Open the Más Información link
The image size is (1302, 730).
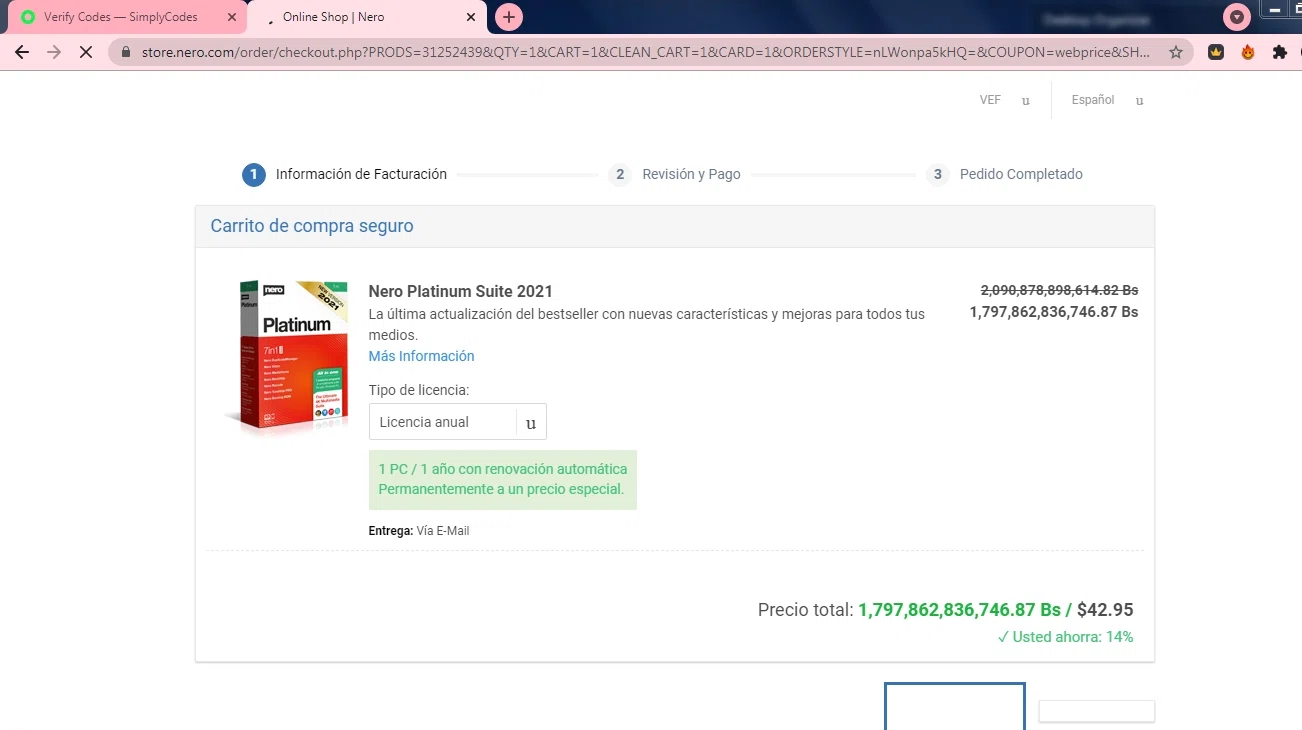421,356
